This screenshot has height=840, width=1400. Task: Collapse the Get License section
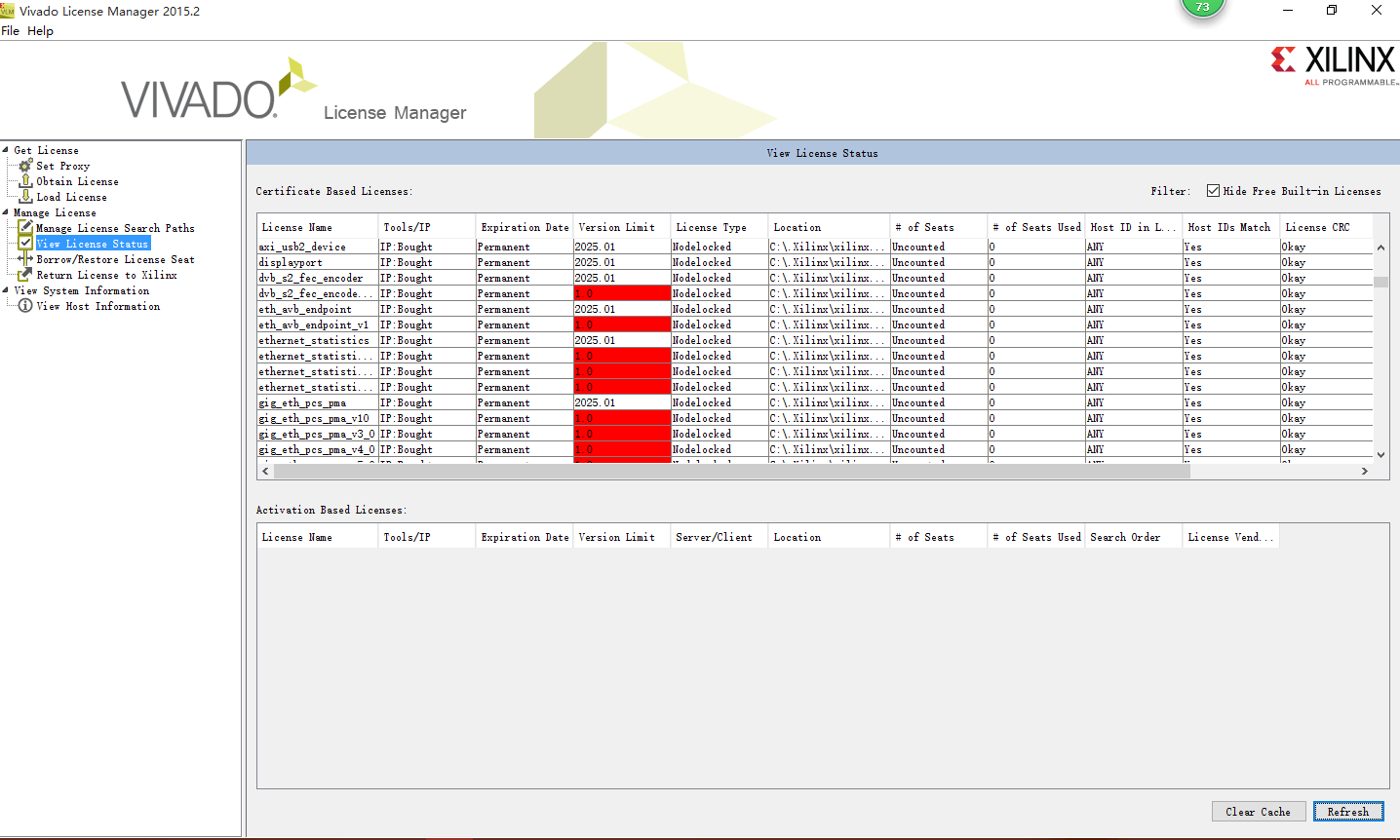(6, 149)
